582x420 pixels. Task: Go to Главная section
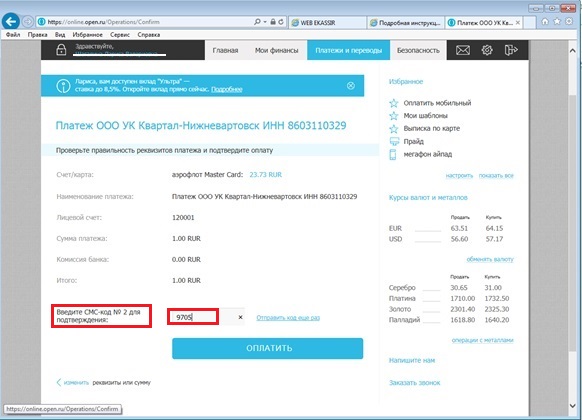point(225,50)
